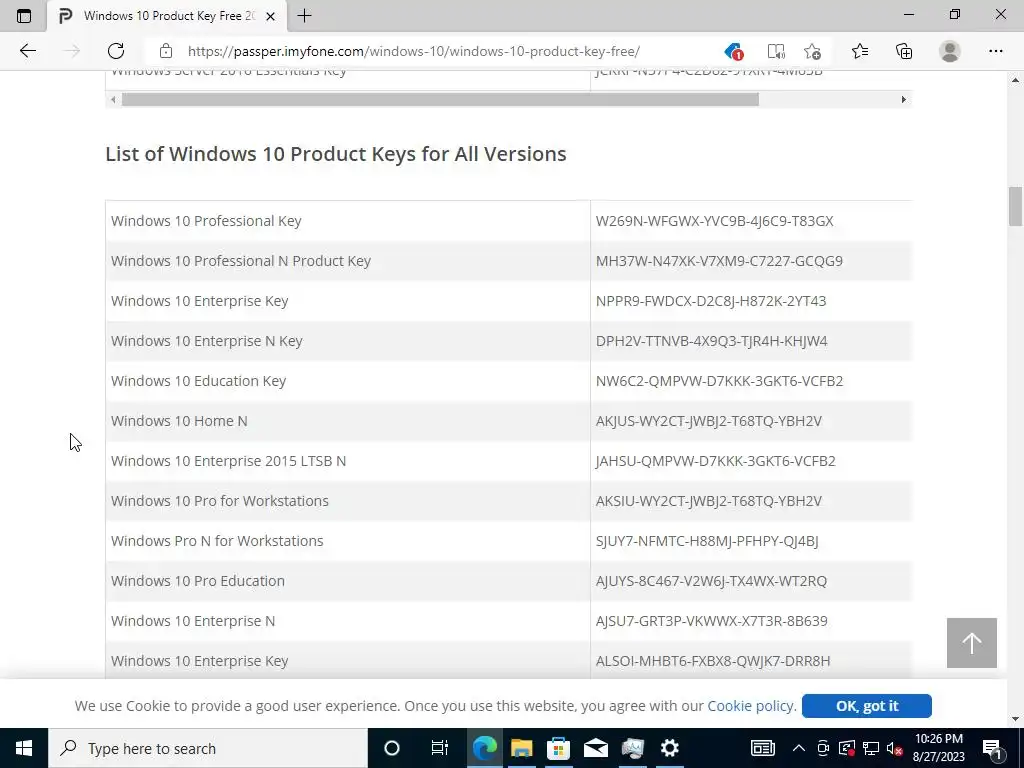Open the Edge profile avatar
Viewport: 1024px width, 768px height.
coord(950,51)
